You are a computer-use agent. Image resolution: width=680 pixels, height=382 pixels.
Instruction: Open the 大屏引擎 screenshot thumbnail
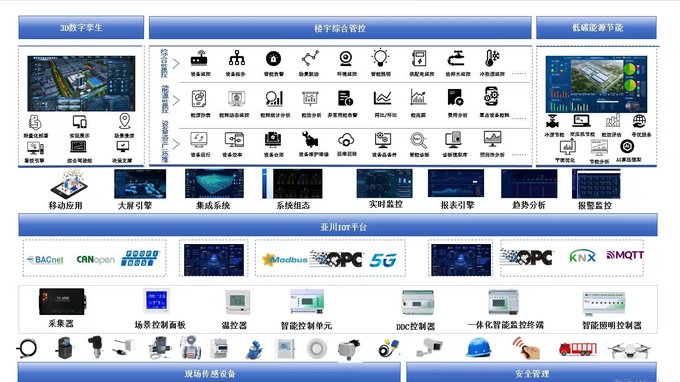pos(140,184)
